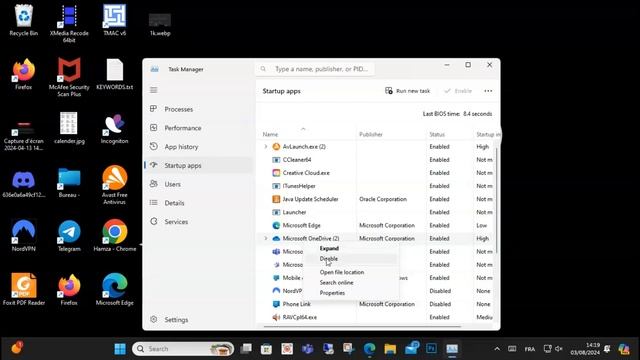This screenshot has height=360, width=640.
Task: Select Avast Free Antivirus desktop icon
Action: coord(114,185)
